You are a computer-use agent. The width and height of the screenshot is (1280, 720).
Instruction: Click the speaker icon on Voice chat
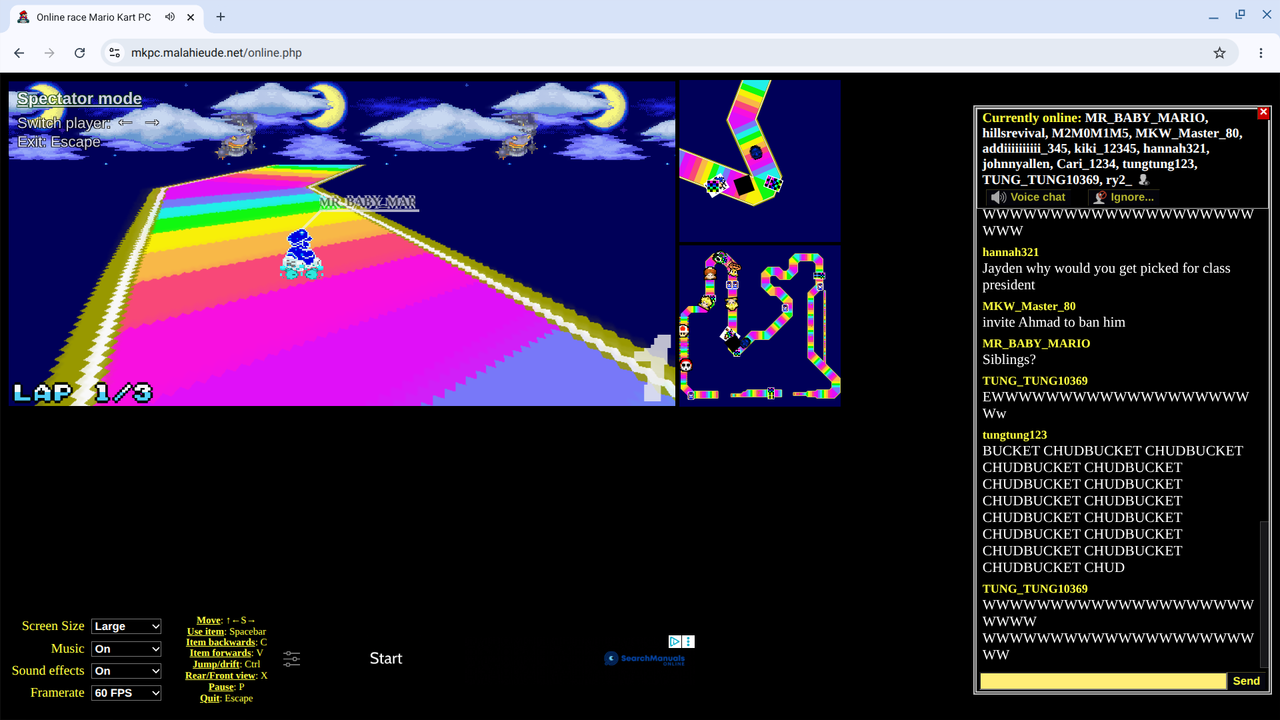coord(998,197)
